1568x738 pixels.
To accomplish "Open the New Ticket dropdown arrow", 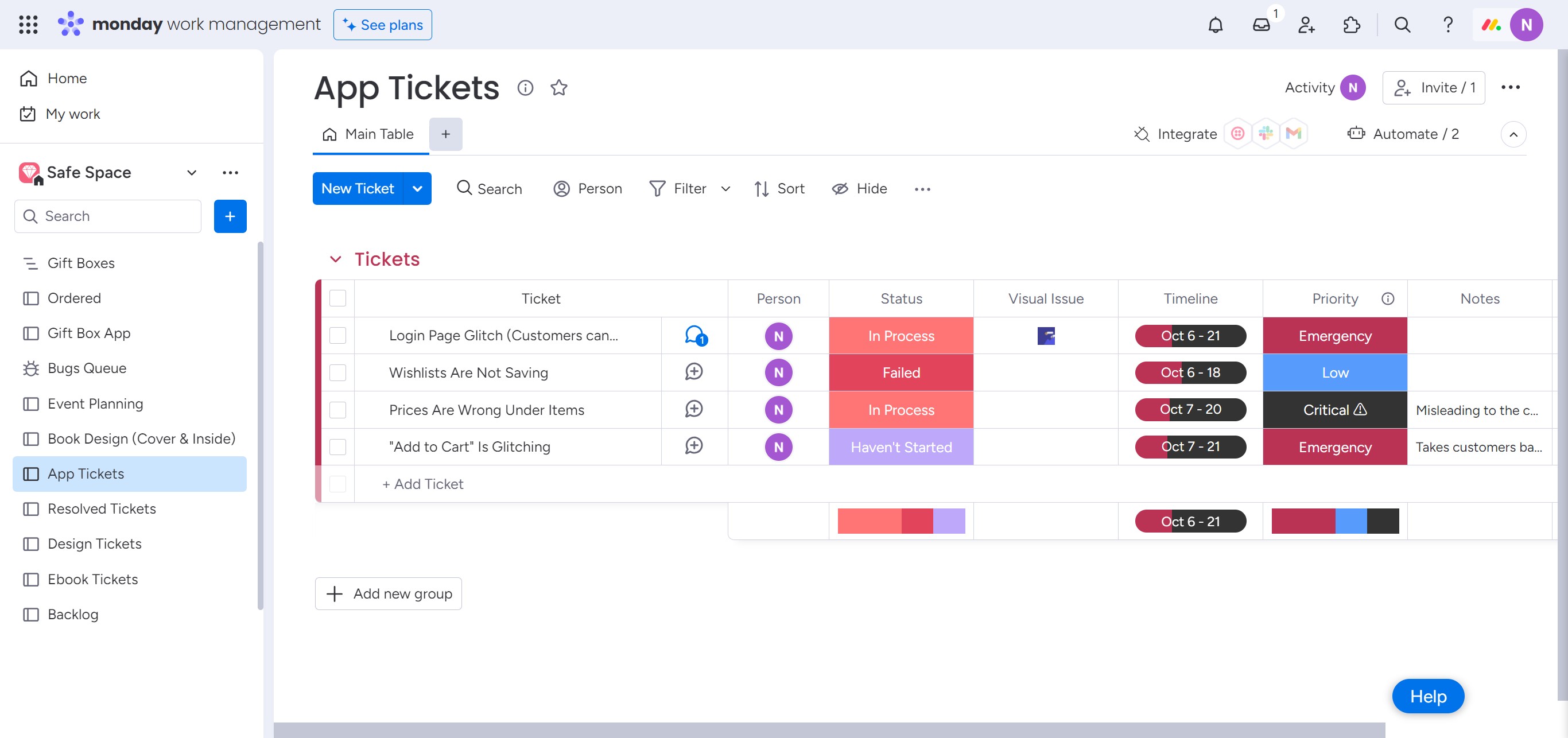I will [417, 189].
